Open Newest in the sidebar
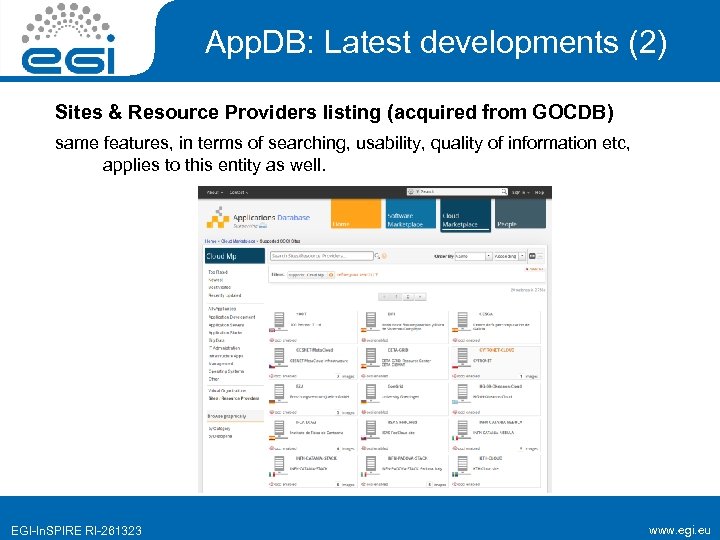The image size is (720, 540). [x=216, y=280]
